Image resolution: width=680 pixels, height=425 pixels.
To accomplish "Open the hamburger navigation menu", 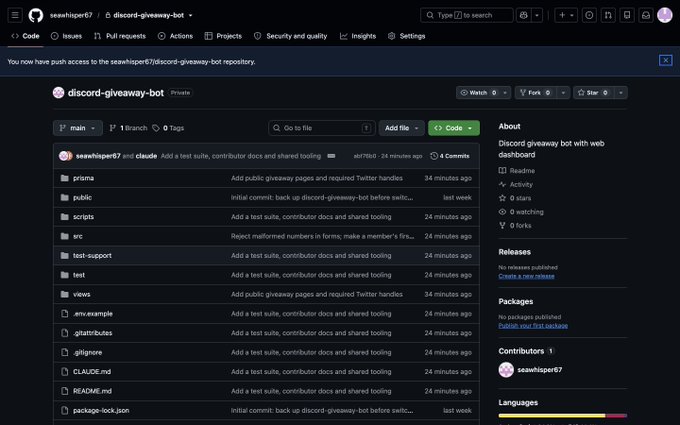I will tap(15, 15).
